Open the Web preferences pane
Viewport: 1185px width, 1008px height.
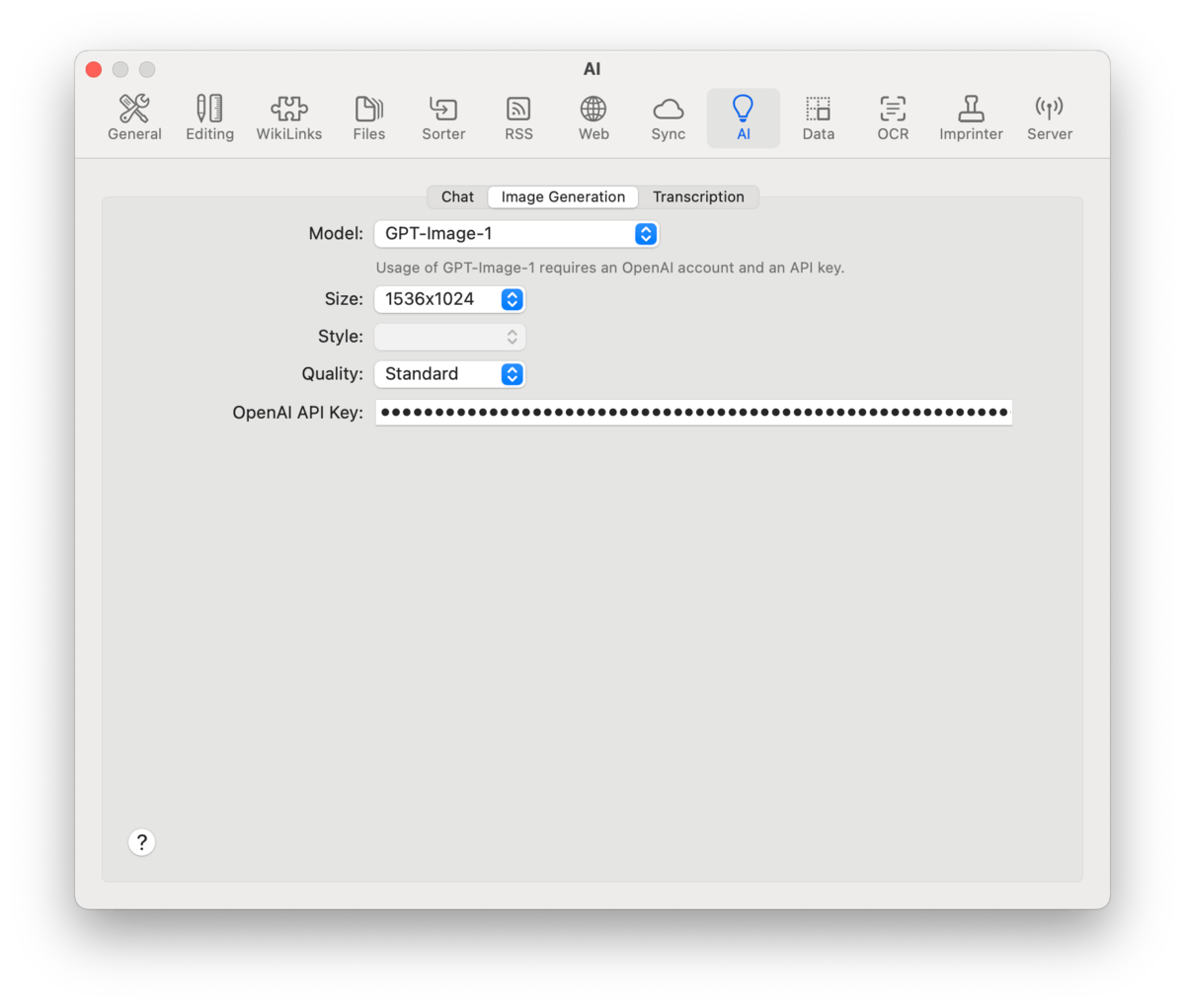click(x=593, y=117)
